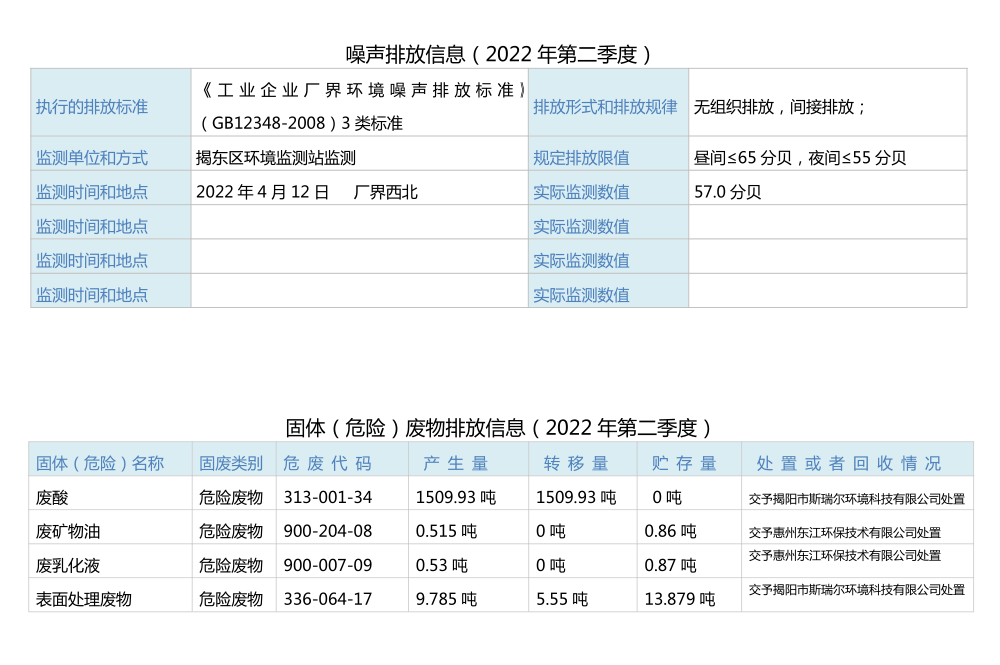Image resolution: width=1000 pixels, height=665 pixels.
Task: Click the code 900-204-08
Action: click(327, 531)
